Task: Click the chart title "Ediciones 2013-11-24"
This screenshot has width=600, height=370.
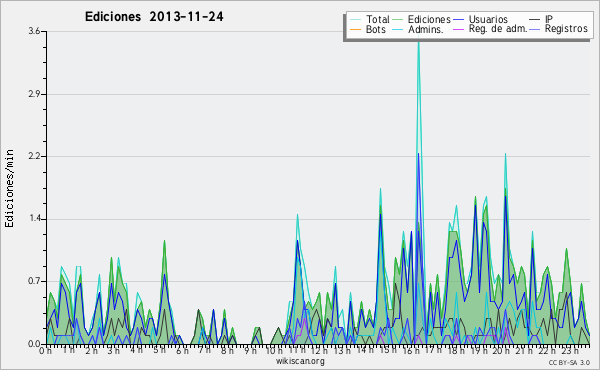Action: tap(154, 17)
